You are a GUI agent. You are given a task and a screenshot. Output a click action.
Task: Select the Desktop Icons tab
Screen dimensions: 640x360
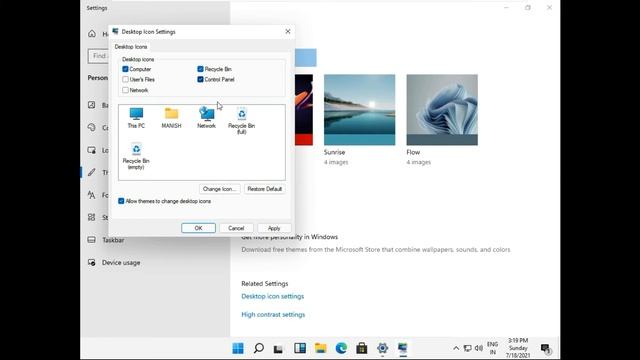point(131,47)
